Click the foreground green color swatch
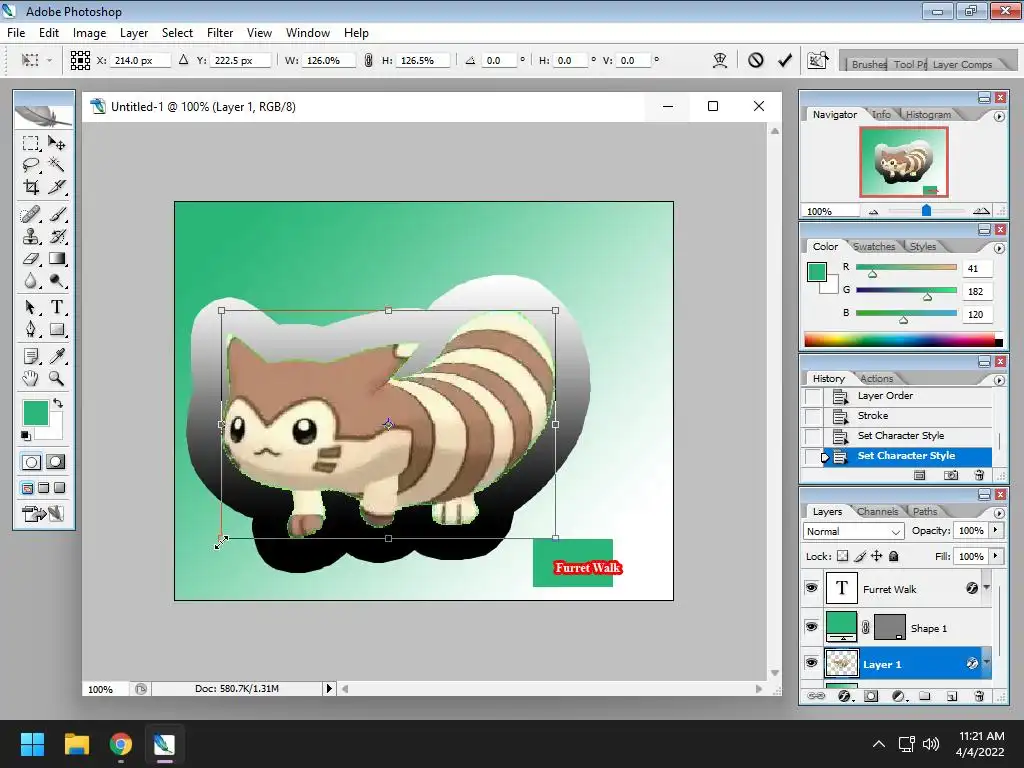 point(35,413)
